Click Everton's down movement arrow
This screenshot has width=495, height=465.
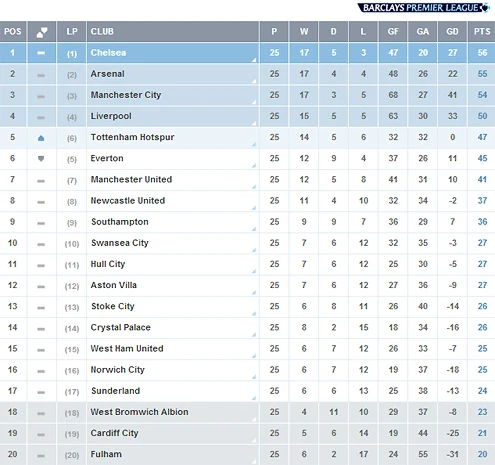[41, 159]
